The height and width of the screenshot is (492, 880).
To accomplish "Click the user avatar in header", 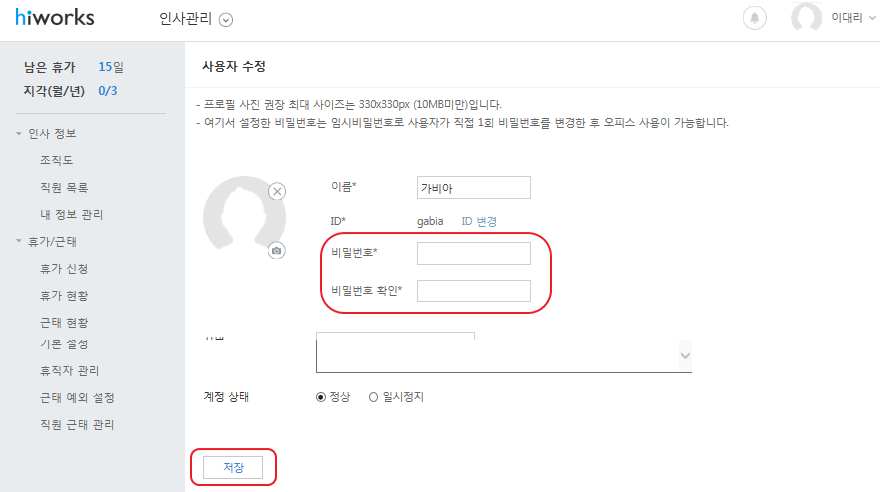I will click(806, 18).
